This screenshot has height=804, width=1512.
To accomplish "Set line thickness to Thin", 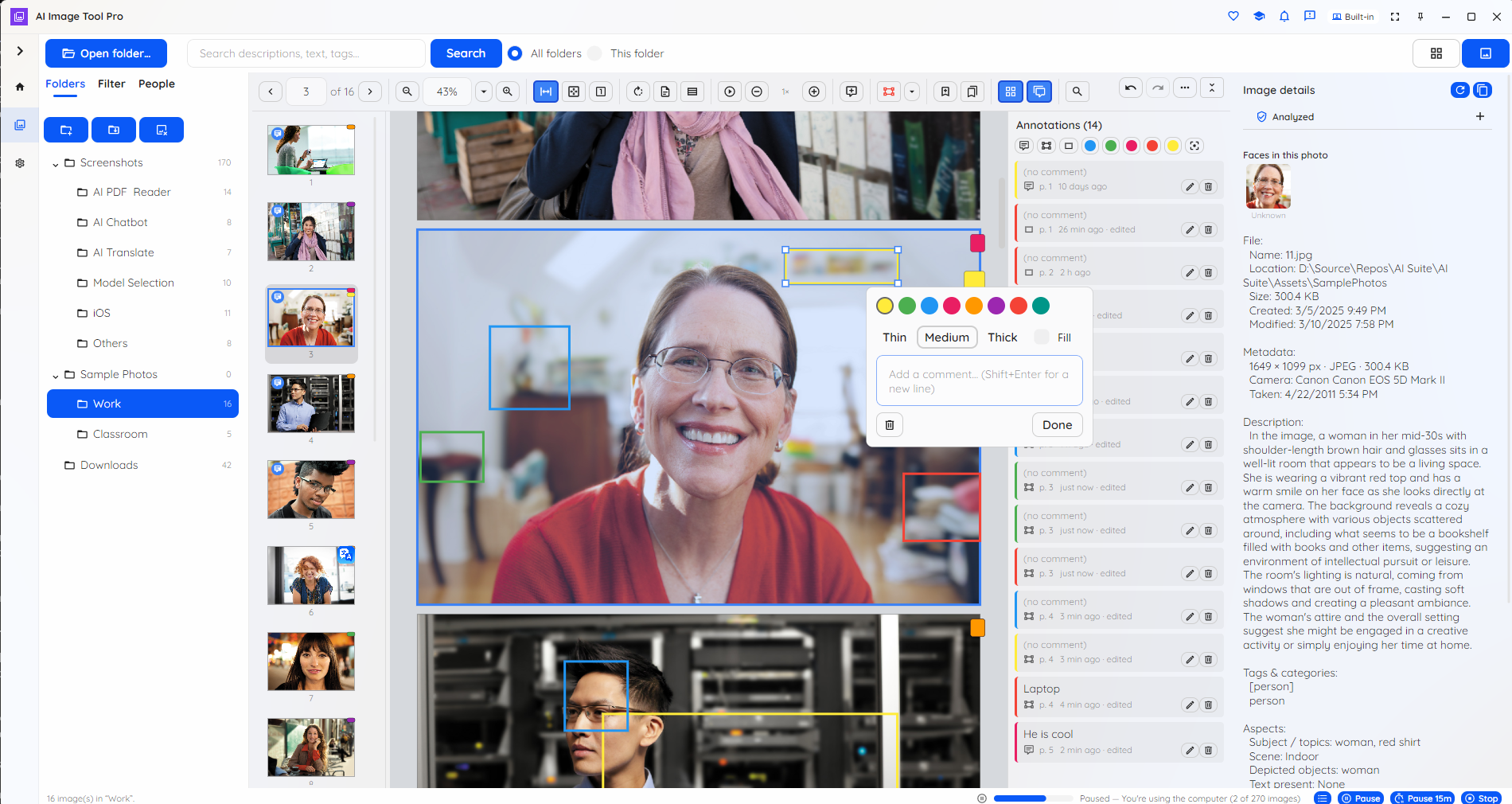I will point(894,338).
